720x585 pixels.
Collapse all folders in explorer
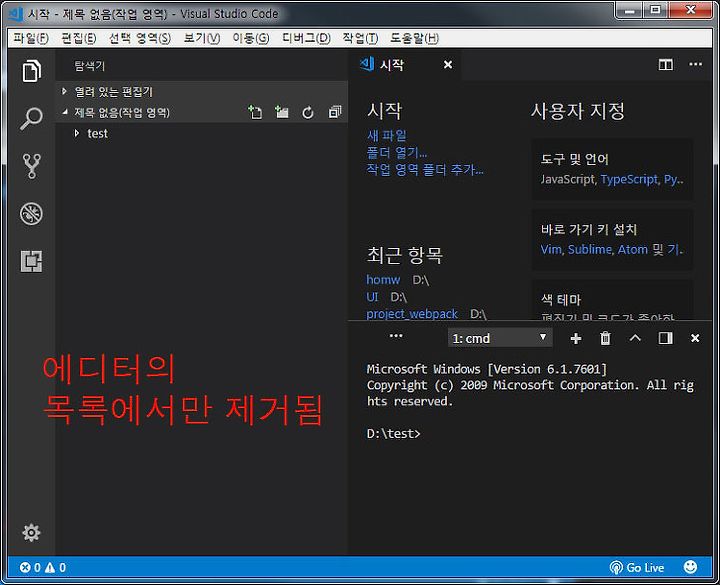(x=335, y=112)
